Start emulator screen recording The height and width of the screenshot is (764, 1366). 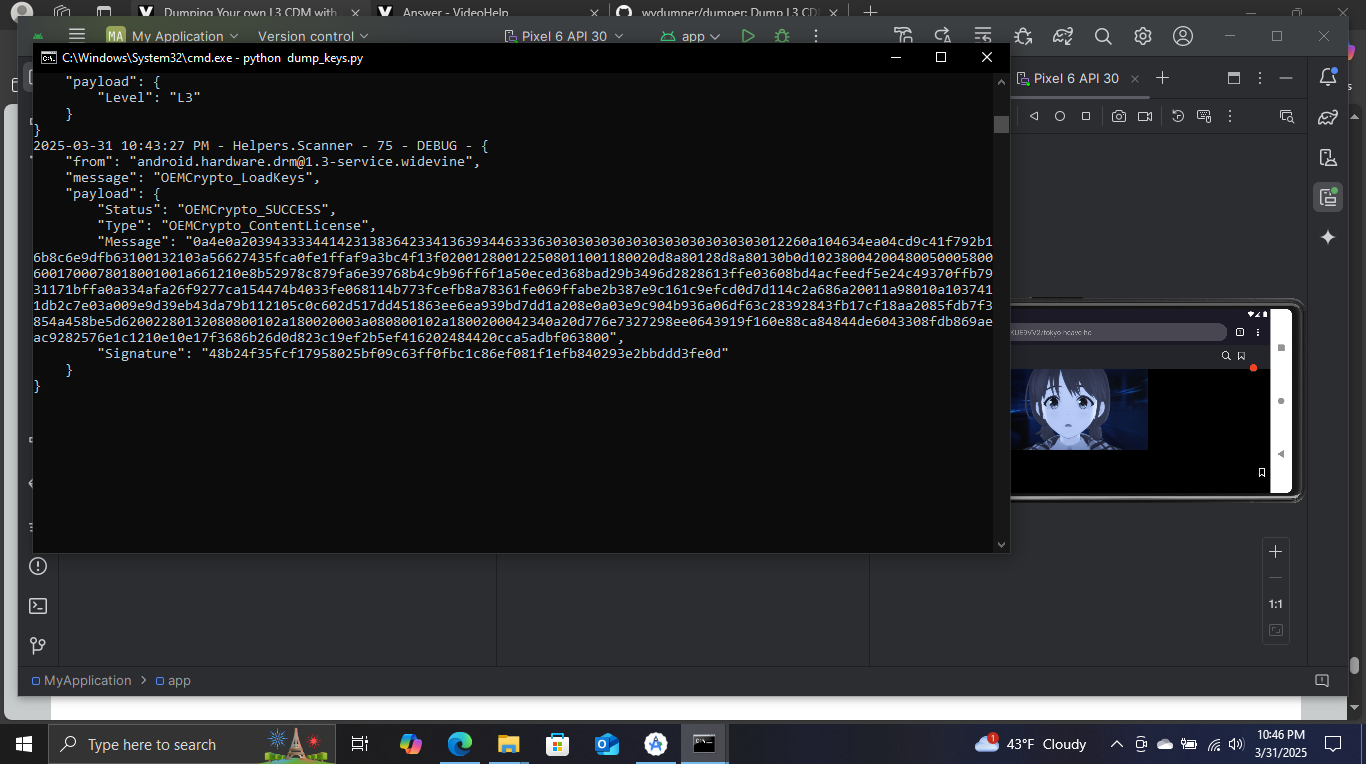point(1145,116)
